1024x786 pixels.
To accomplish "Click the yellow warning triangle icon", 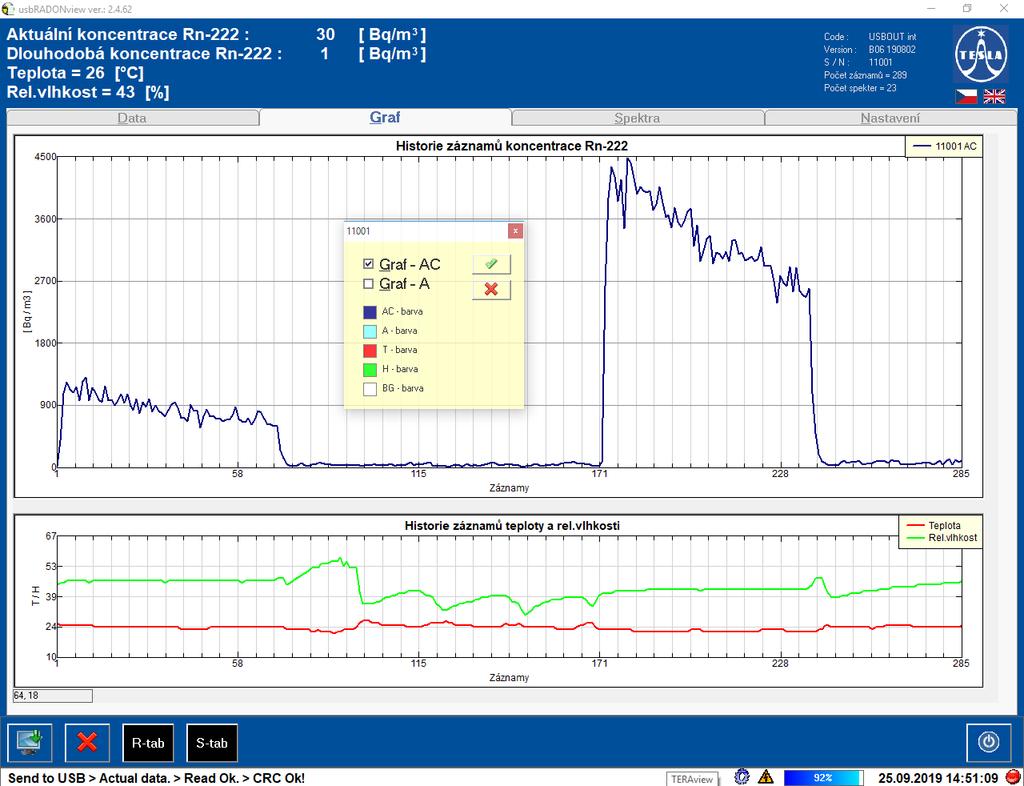I will pyautogui.click(x=765, y=777).
